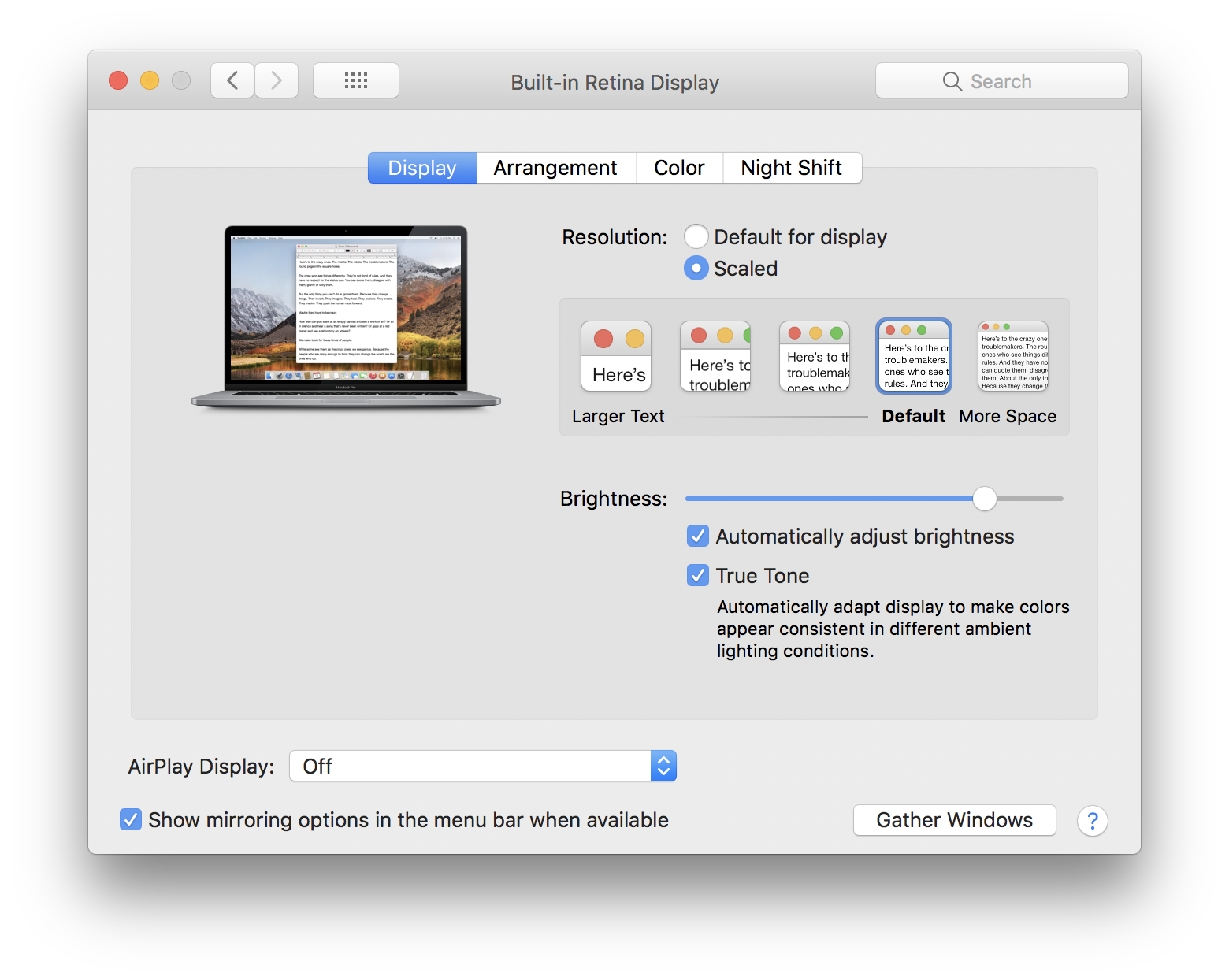
Task: Click the MacBook display preview image
Action: pyautogui.click(x=346, y=317)
